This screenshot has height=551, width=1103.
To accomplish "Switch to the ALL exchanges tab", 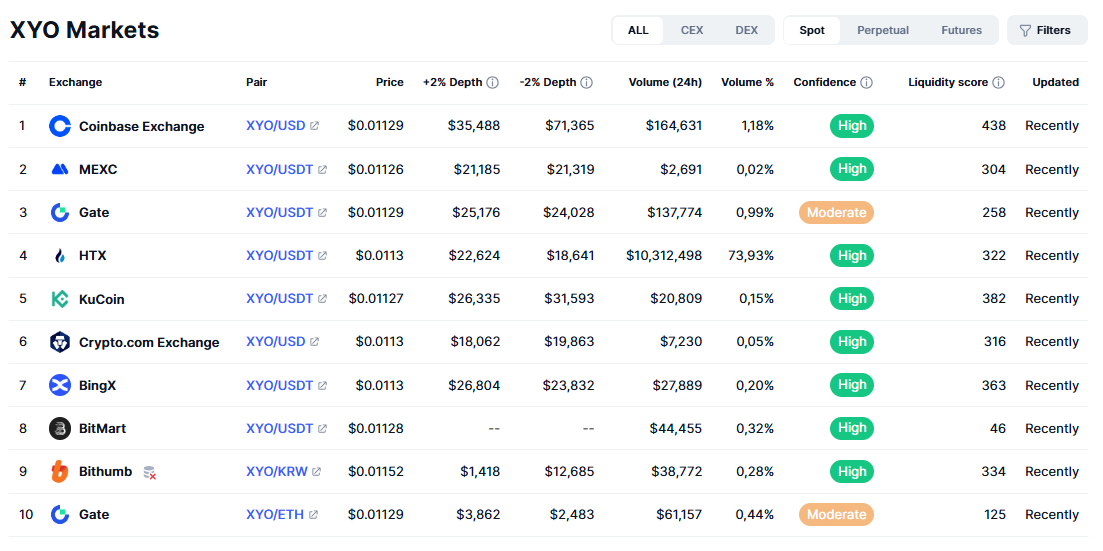I will click(x=638, y=30).
